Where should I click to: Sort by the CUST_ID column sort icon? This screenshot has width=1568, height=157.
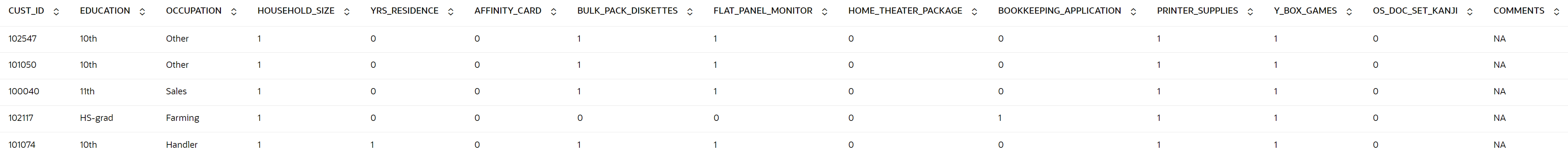coord(57,11)
